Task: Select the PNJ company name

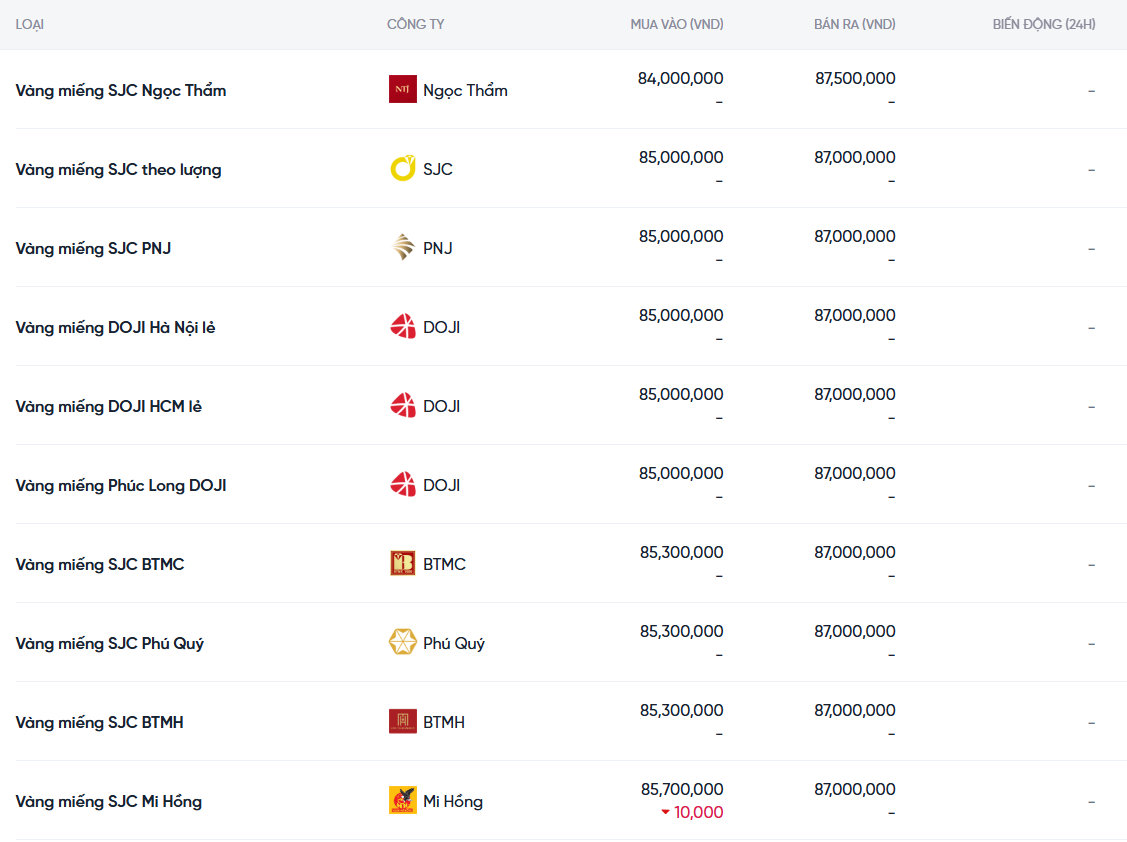Action: click(x=438, y=249)
